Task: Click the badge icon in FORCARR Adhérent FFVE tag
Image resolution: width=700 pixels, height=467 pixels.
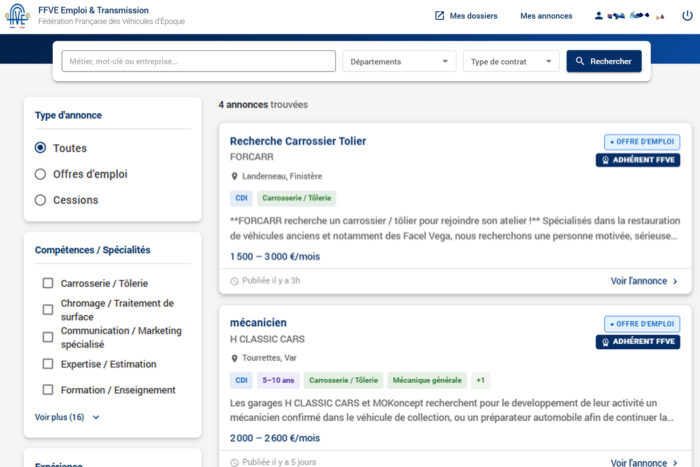Action: click(x=605, y=160)
